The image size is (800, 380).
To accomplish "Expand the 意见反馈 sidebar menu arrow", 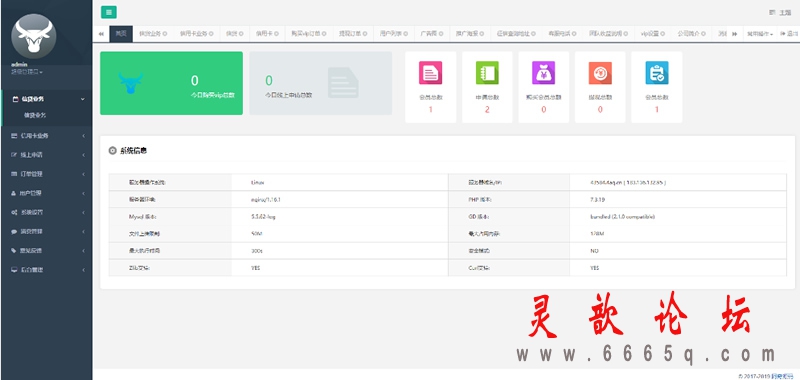I will [83, 250].
